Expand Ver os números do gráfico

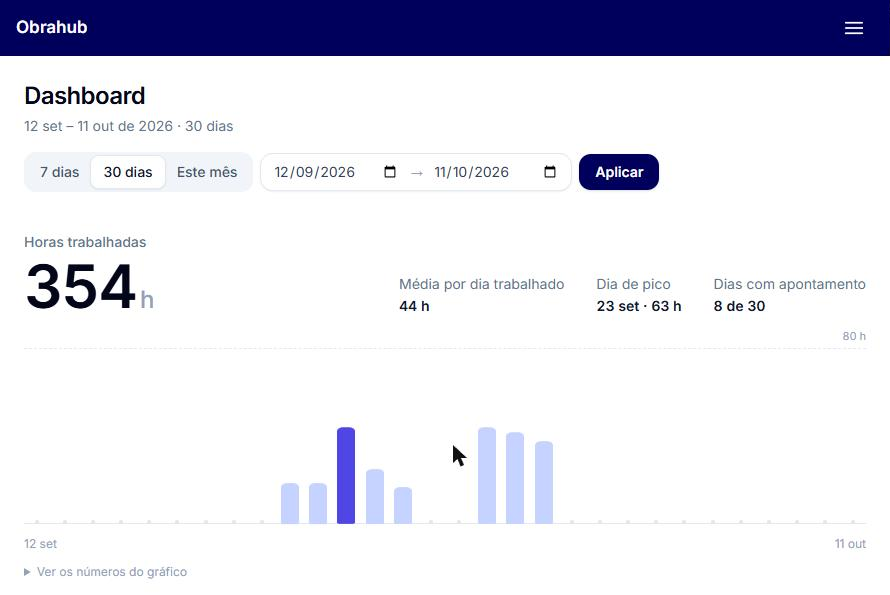pyautogui.click(x=106, y=572)
